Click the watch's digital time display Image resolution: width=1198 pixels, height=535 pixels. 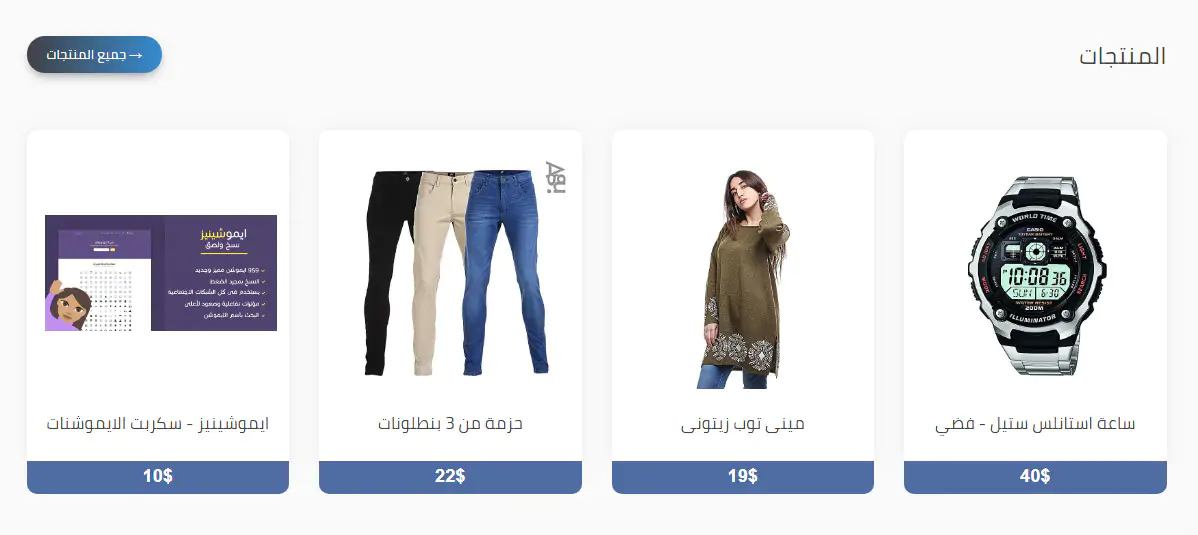(1034, 277)
